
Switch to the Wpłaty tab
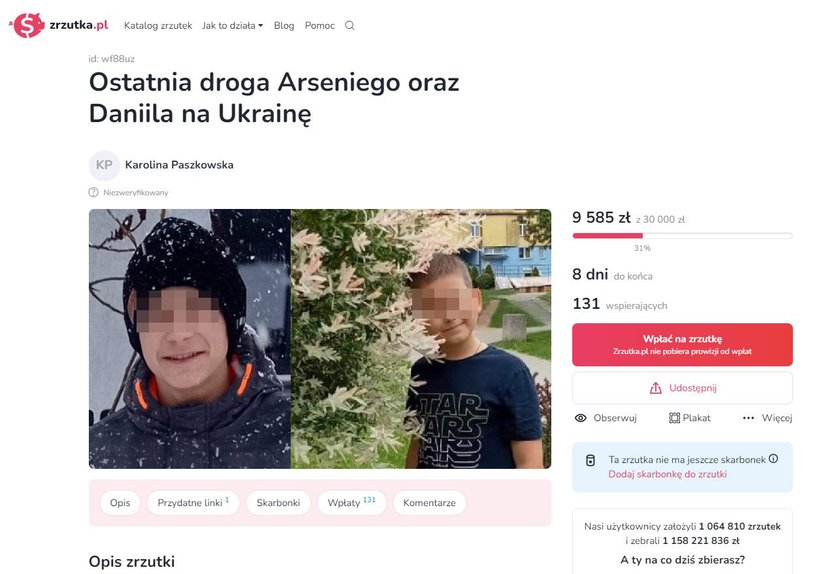(351, 503)
